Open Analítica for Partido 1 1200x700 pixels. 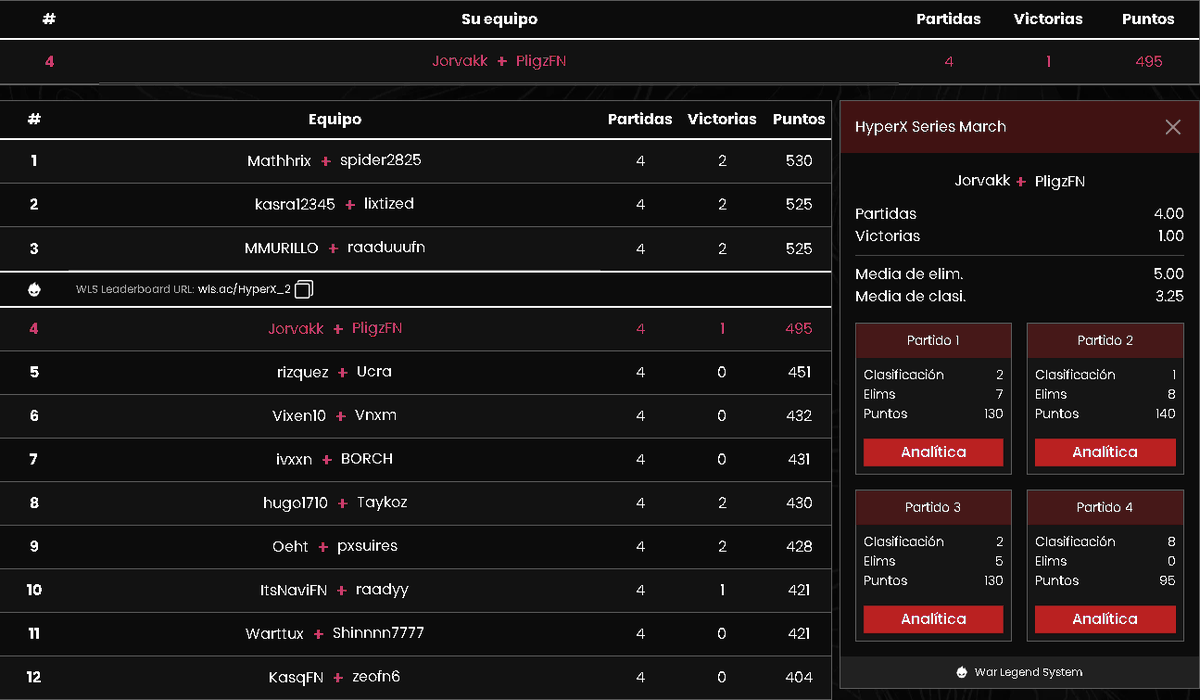(x=933, y=452)
